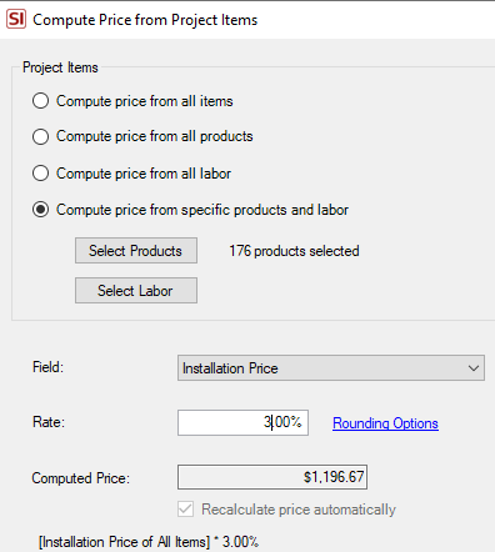496x552 pixels.
Task: Open the Field dropdown showing Installation Price
Action: pyautogui.click(x=331, y=368)
